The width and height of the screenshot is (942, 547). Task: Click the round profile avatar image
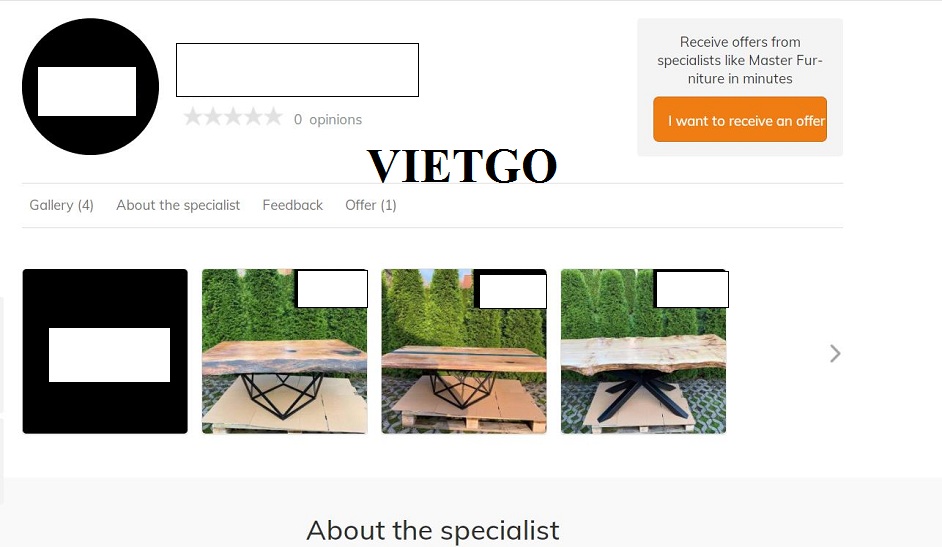[90, 86]
